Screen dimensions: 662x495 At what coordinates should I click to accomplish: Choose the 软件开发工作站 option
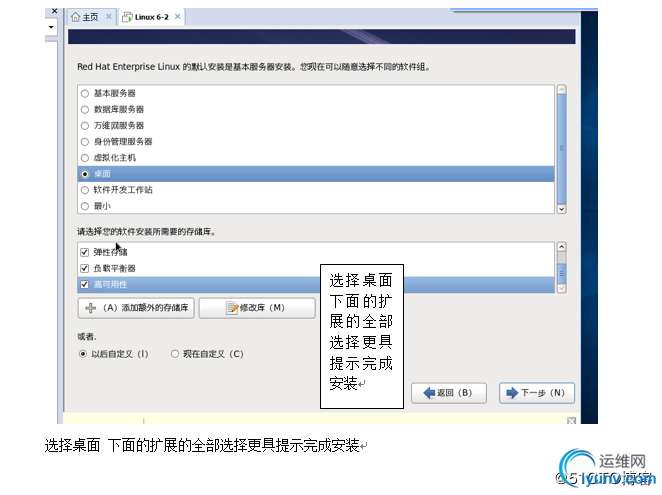[85, 190]
